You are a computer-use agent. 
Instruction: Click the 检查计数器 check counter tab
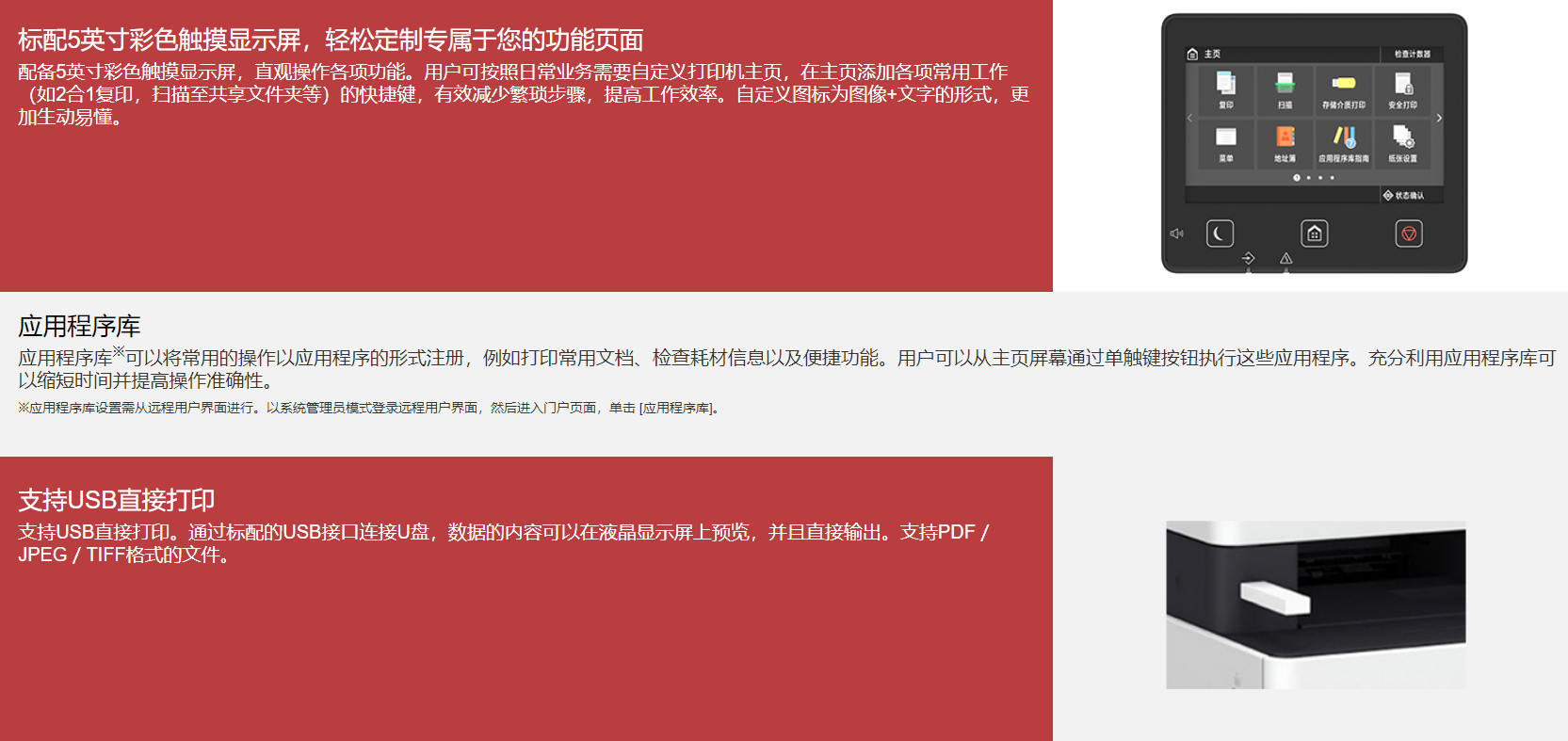click(1412, 55)
